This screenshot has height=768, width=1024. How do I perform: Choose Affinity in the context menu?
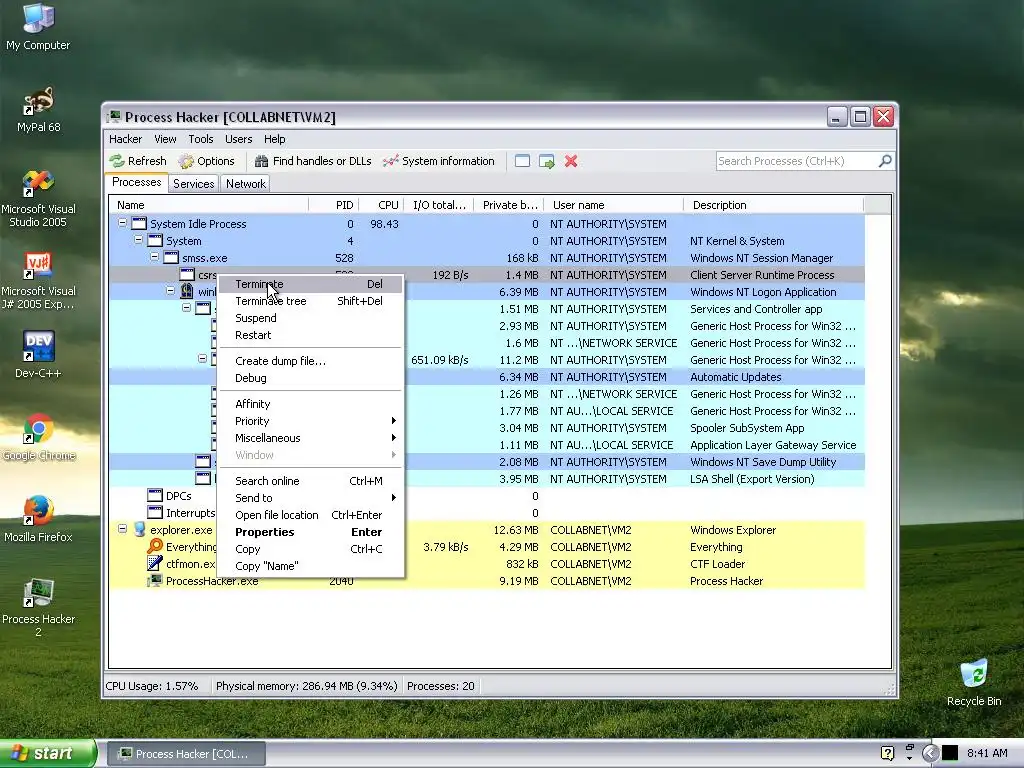pos(311,404)
